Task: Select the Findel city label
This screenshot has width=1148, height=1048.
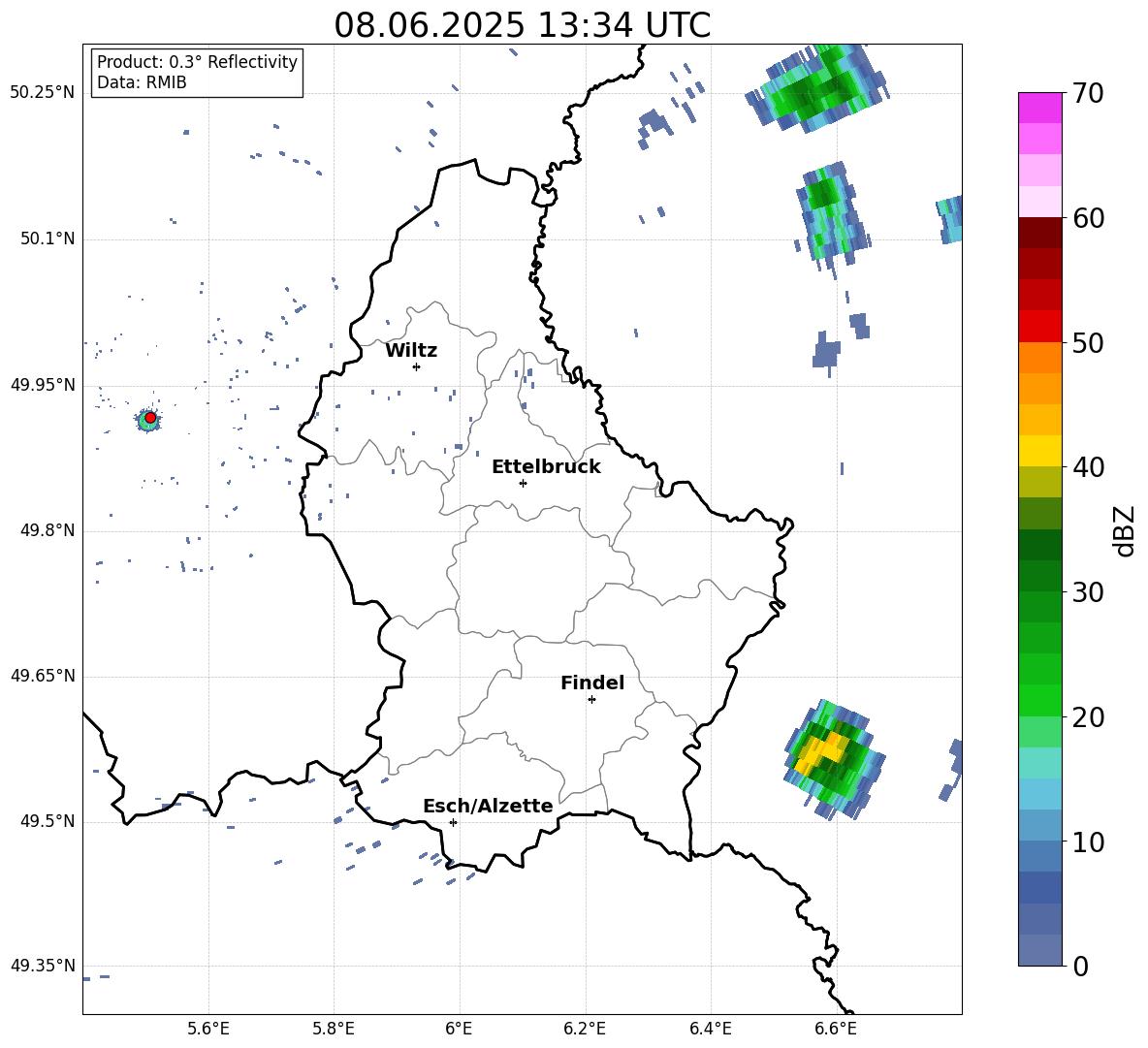Action: point(592,683)
